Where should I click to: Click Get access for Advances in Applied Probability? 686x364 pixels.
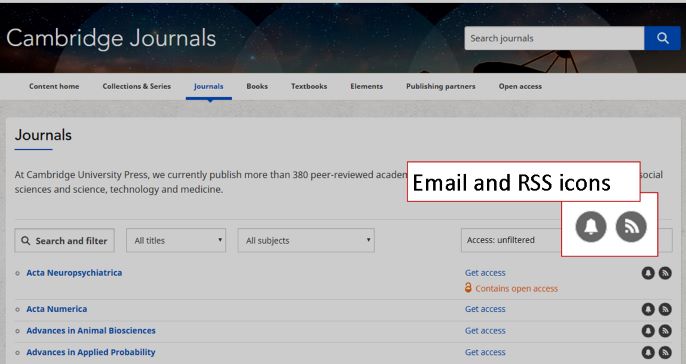[485, 352]
